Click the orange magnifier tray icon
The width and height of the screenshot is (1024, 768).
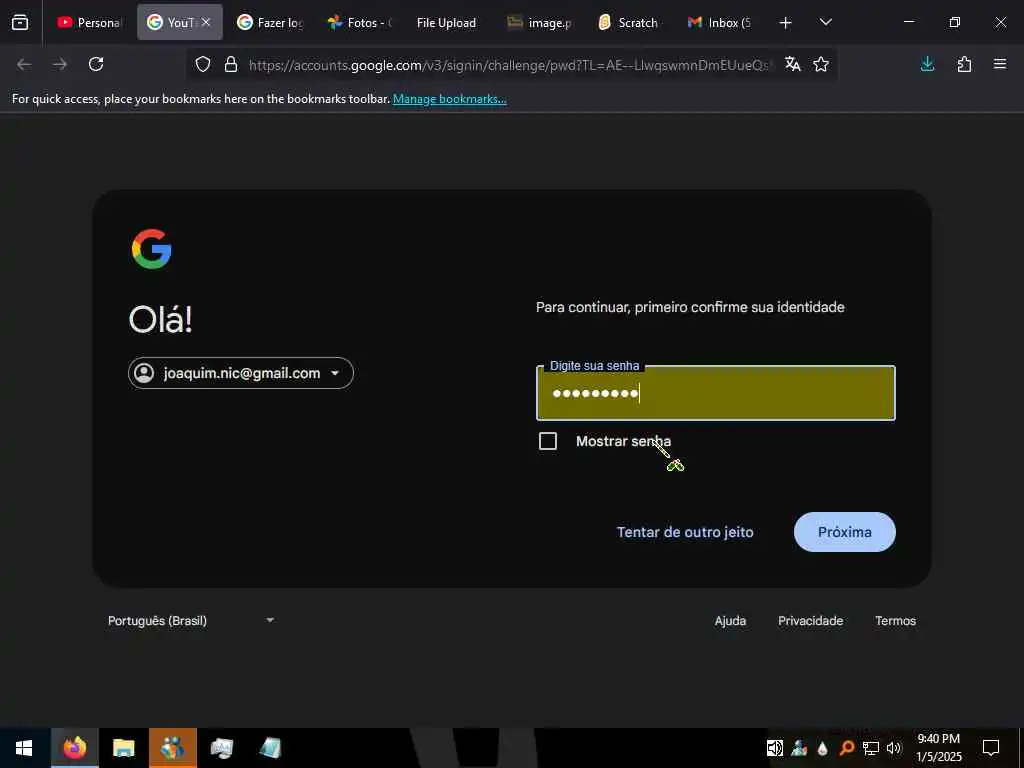(x=846, y=748)
